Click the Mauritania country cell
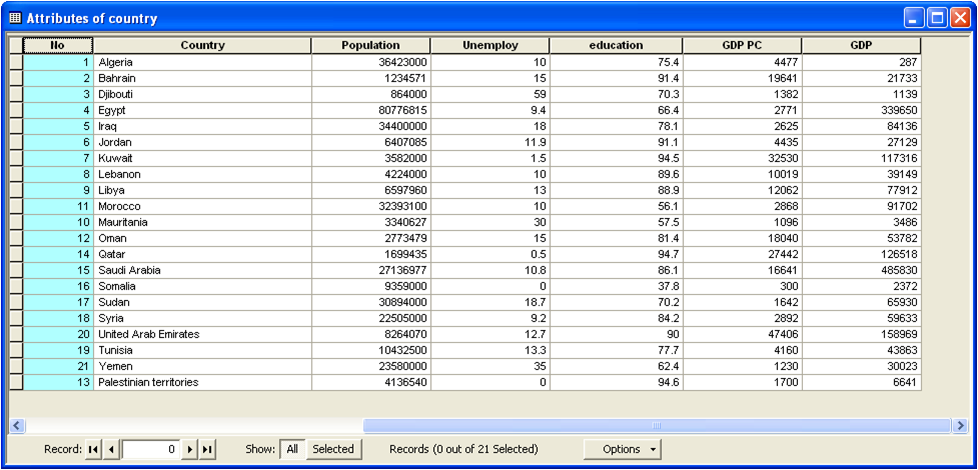978x470 pixels. [x=203, y=223]
